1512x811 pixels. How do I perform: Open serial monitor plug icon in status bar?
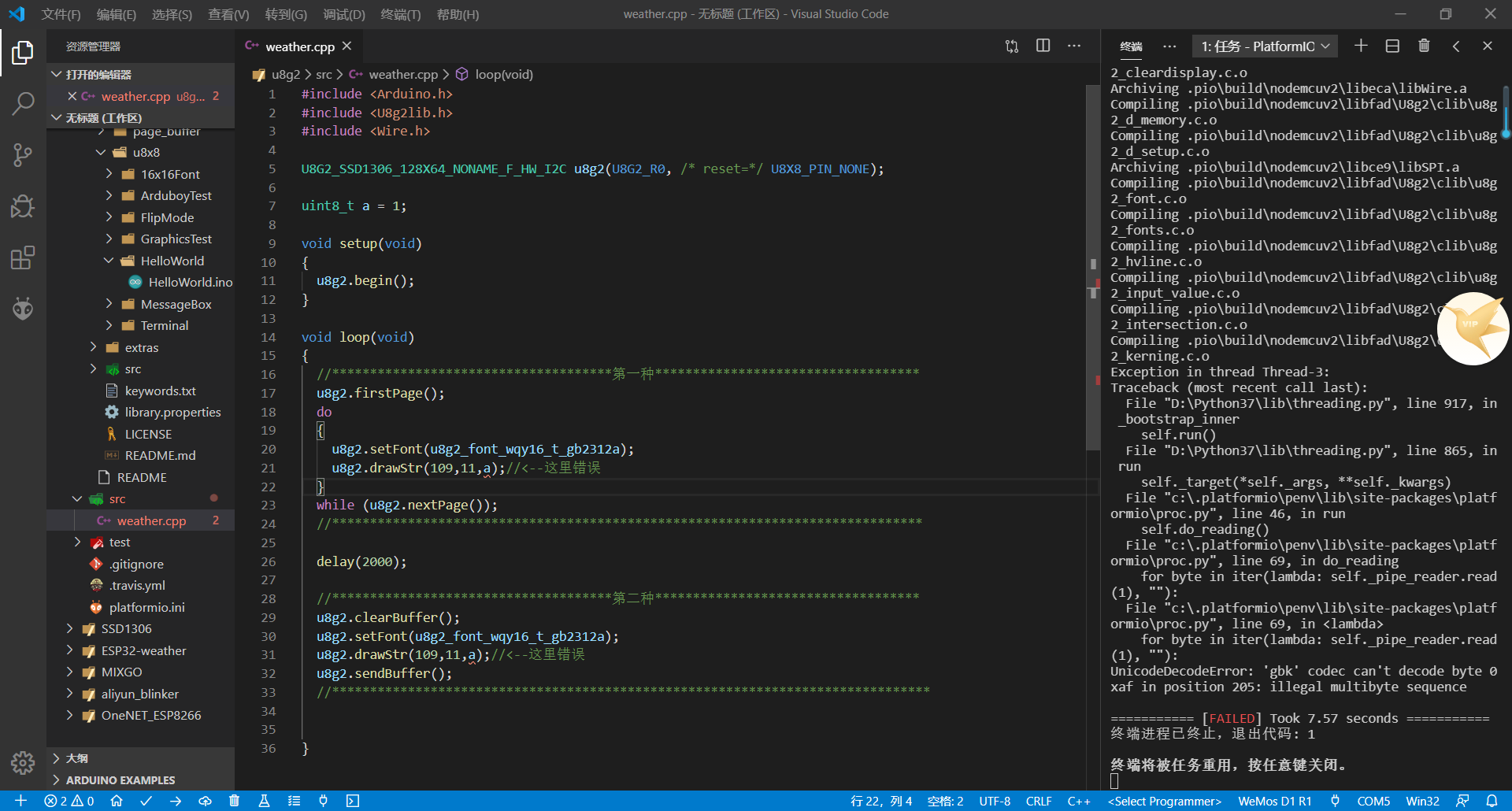click(323, 801)
